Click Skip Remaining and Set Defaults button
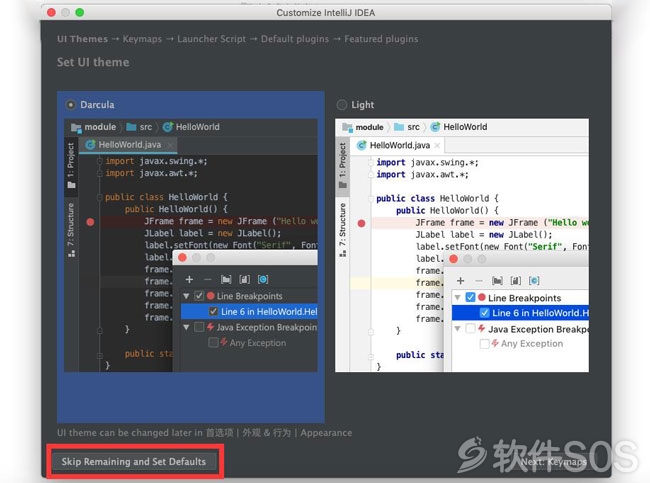650x483 pixels. (x=134, y=461)
